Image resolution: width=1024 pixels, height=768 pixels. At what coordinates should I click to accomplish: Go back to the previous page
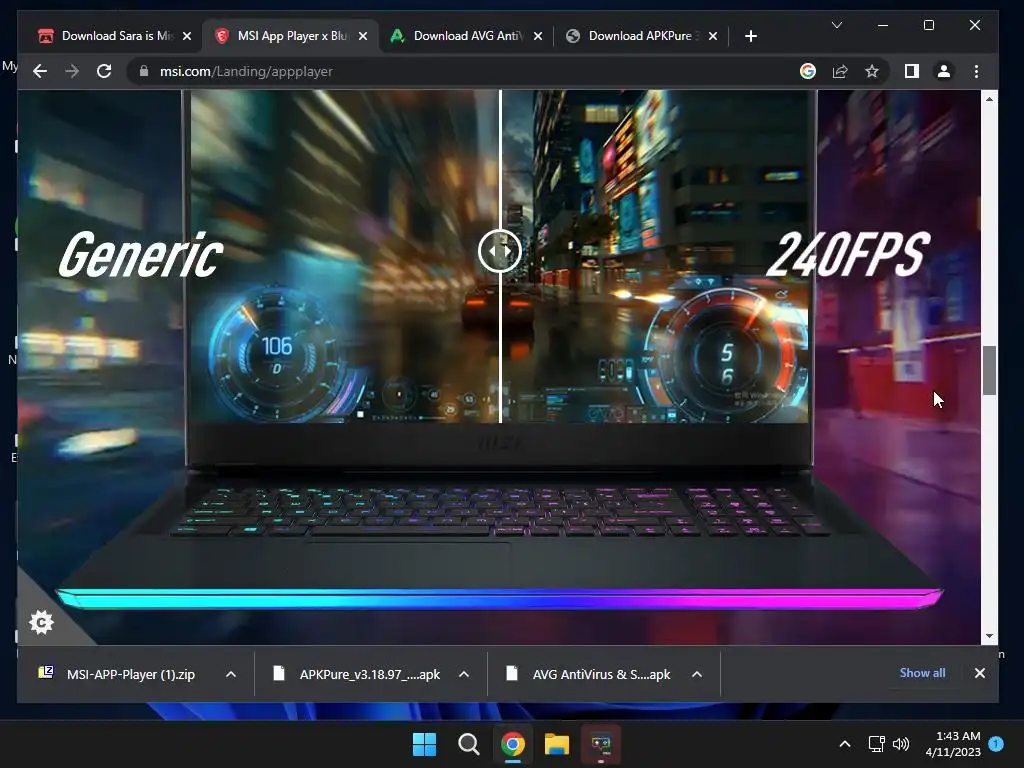pyautogui.click(x=40, y=71)
